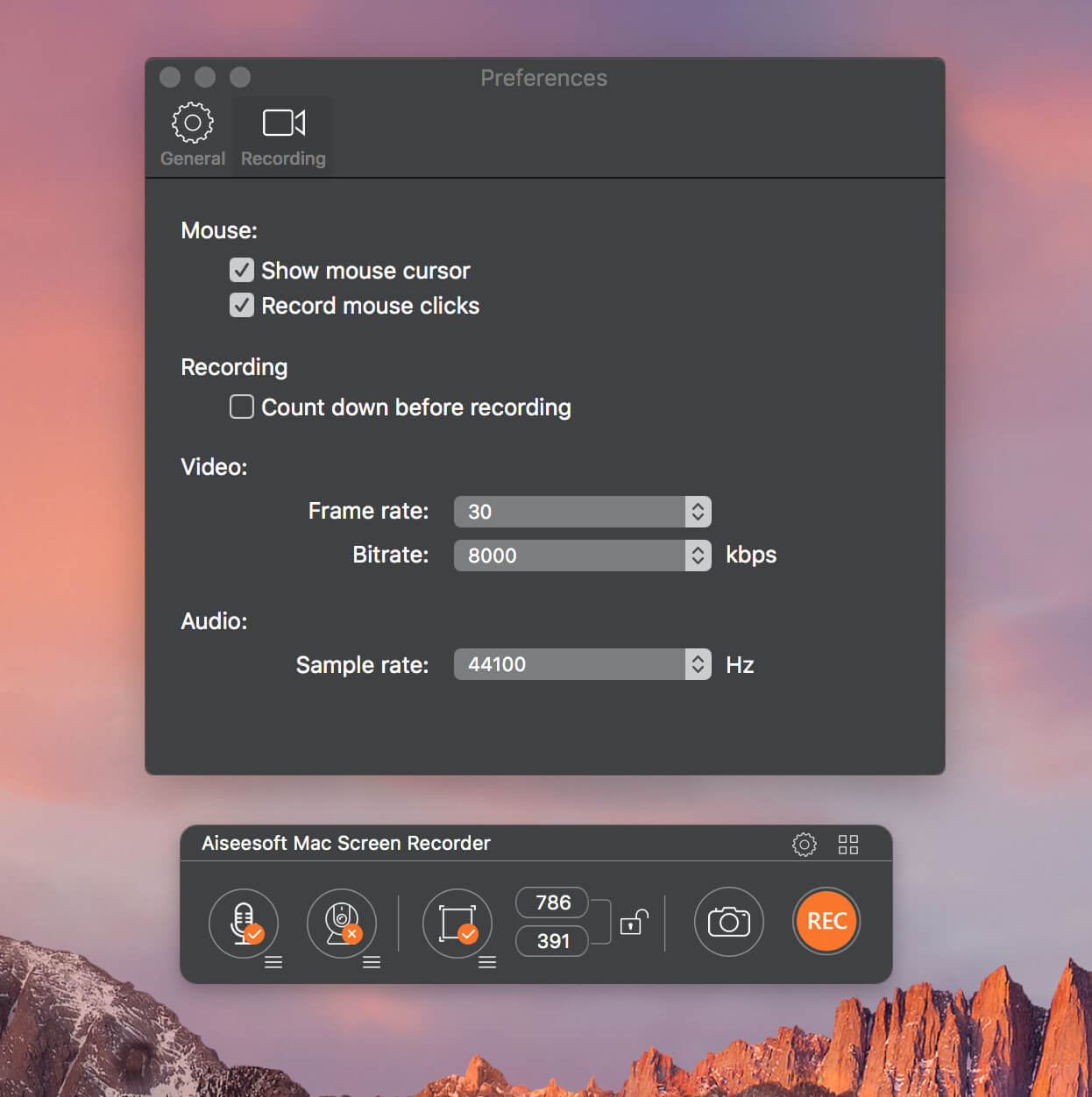Enable Count down before recording
Viewport: 1092px width, 1097px height.
pyautogui.click(x=242, y=407)
